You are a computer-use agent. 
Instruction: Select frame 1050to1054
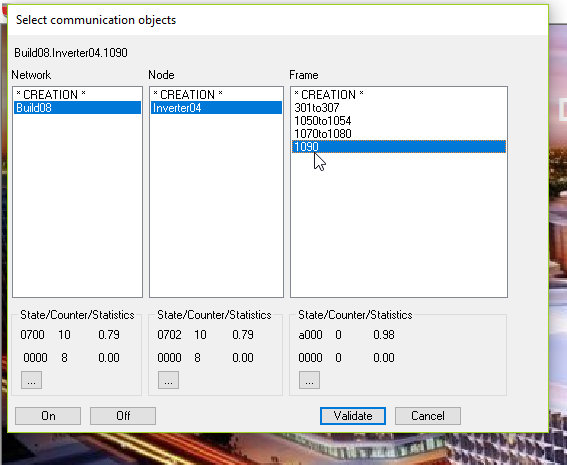click(399, 121)
